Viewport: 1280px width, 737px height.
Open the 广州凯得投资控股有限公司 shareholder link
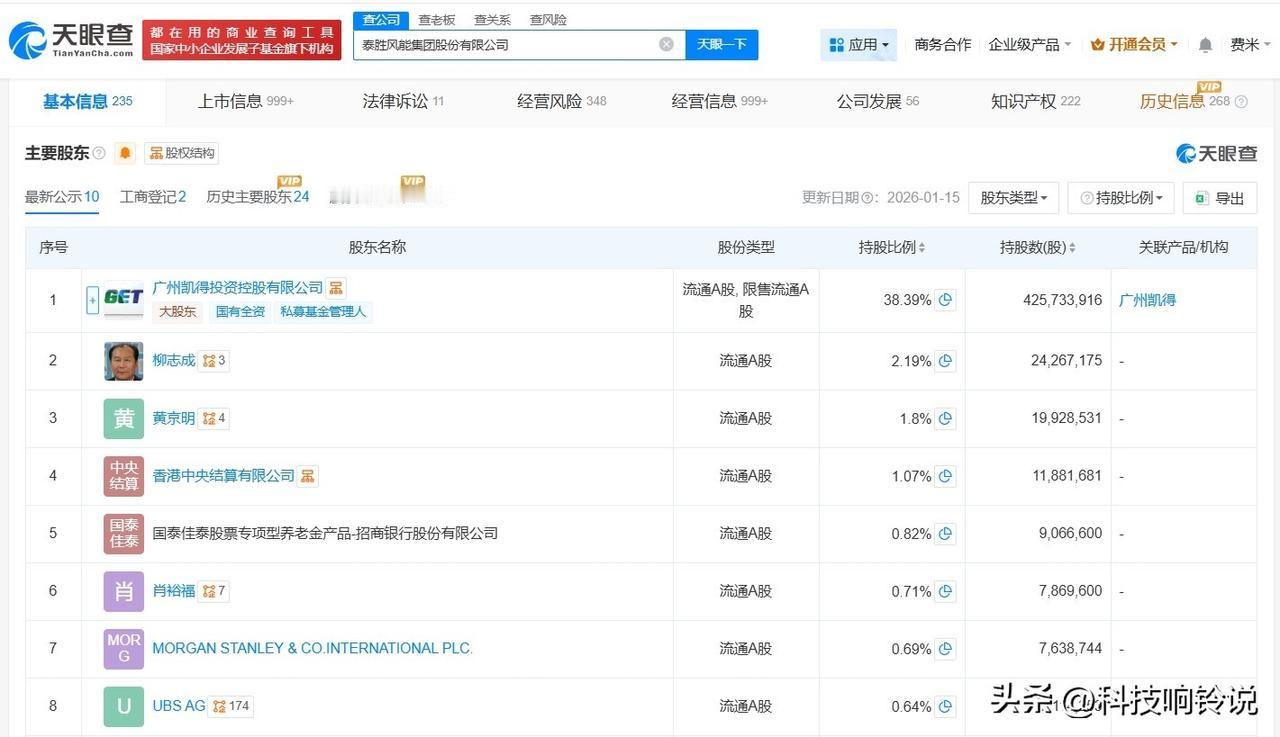click(x=238, y=288)
